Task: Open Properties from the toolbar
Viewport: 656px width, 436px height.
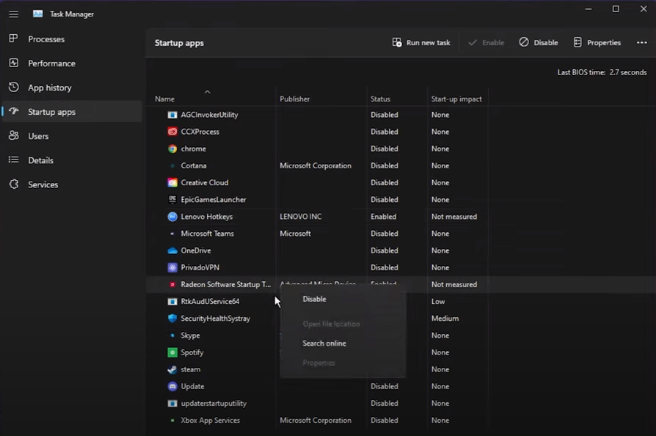Action: click(x=597, y=43)
